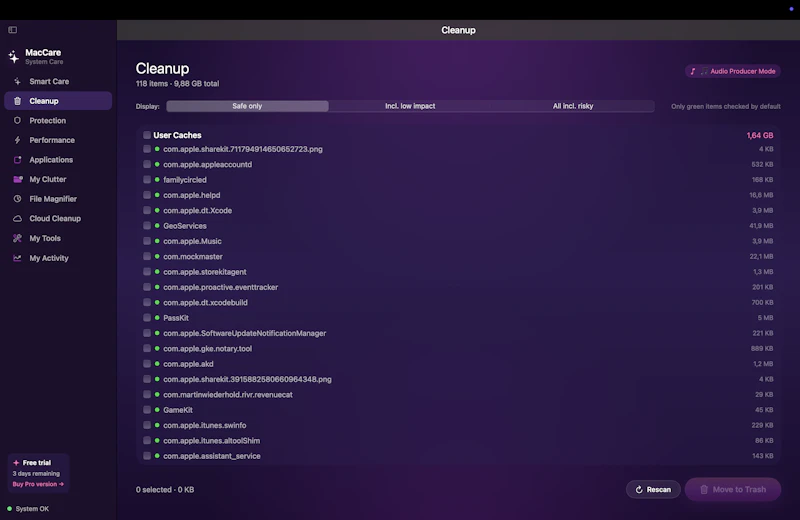Click com.apple.SoftwareUpdateNotificationManager entry
The height and width of the screenshot is (520, 800).
pyautogui.click(x=244, y=333)
